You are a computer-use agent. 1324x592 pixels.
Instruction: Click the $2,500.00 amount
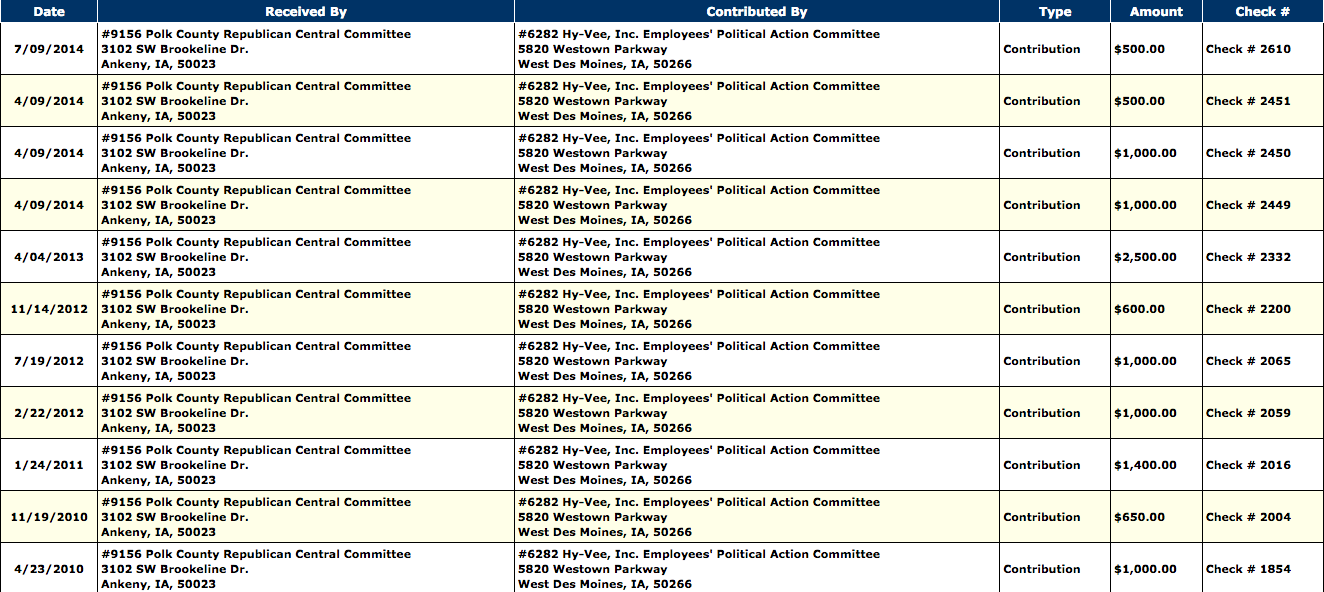tap(1145, 257)
